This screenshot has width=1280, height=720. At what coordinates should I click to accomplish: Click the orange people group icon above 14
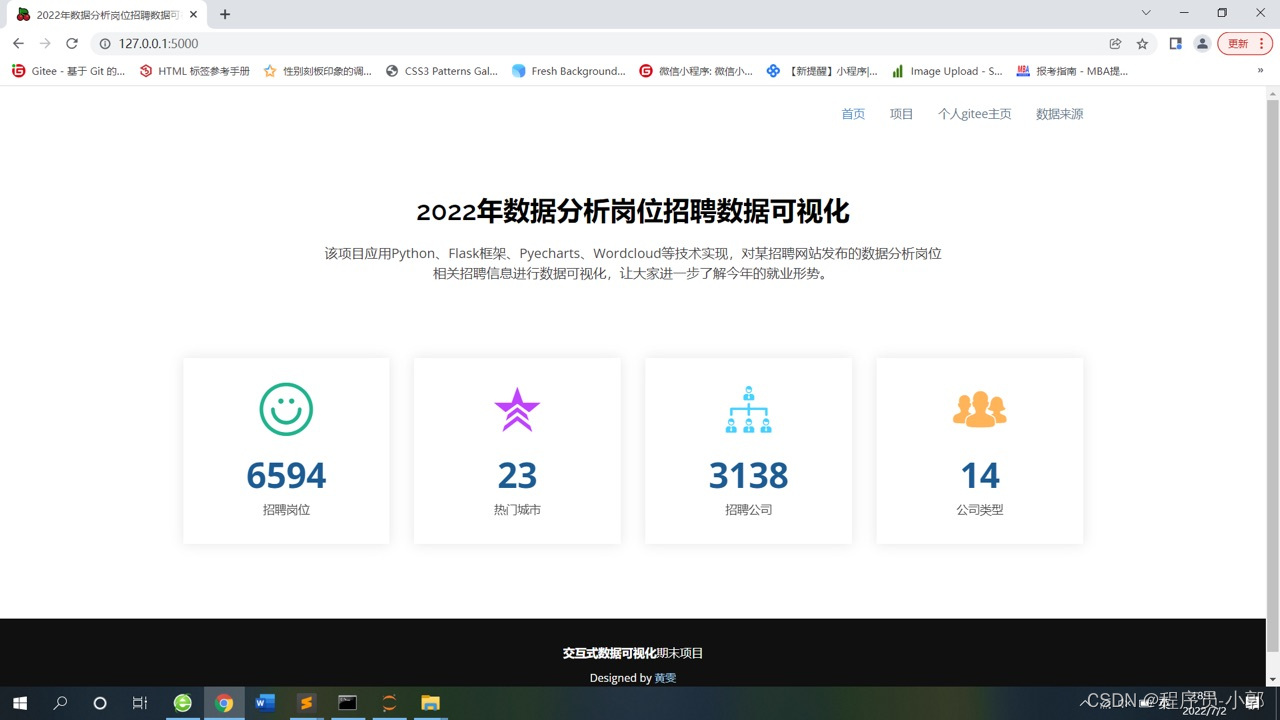(980, 409)
